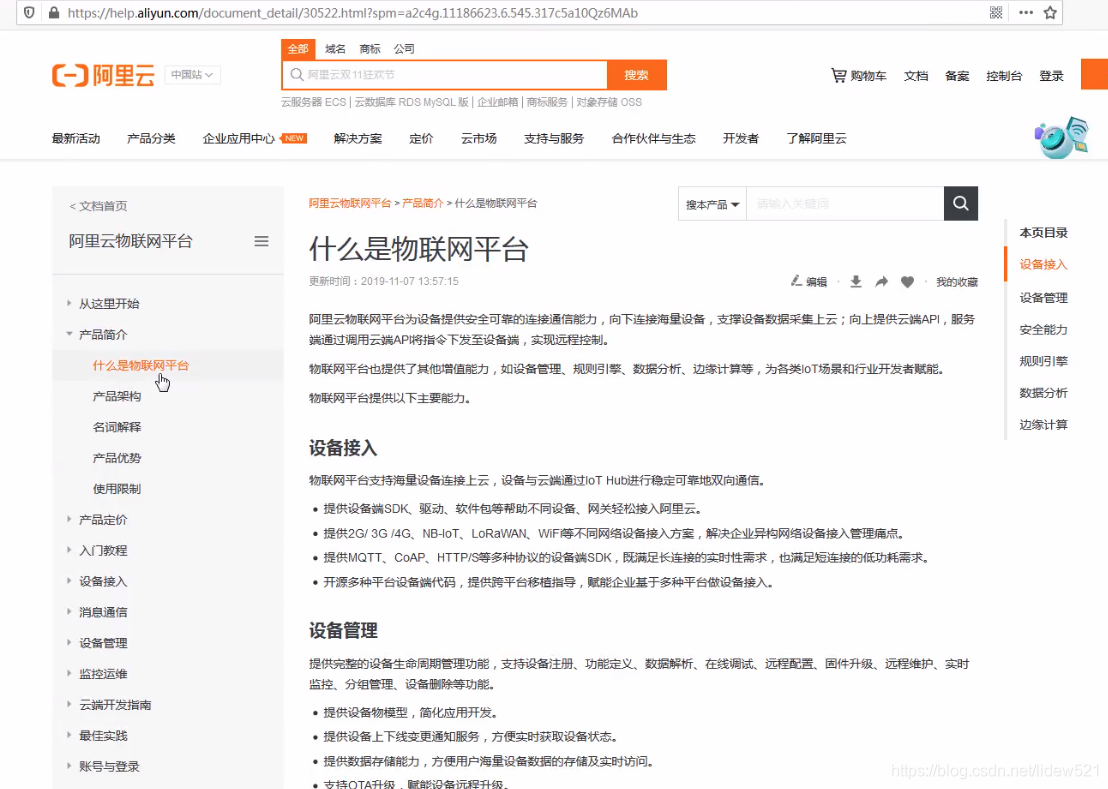Open the 支持与服务 nav menu

tap(554, 138)
